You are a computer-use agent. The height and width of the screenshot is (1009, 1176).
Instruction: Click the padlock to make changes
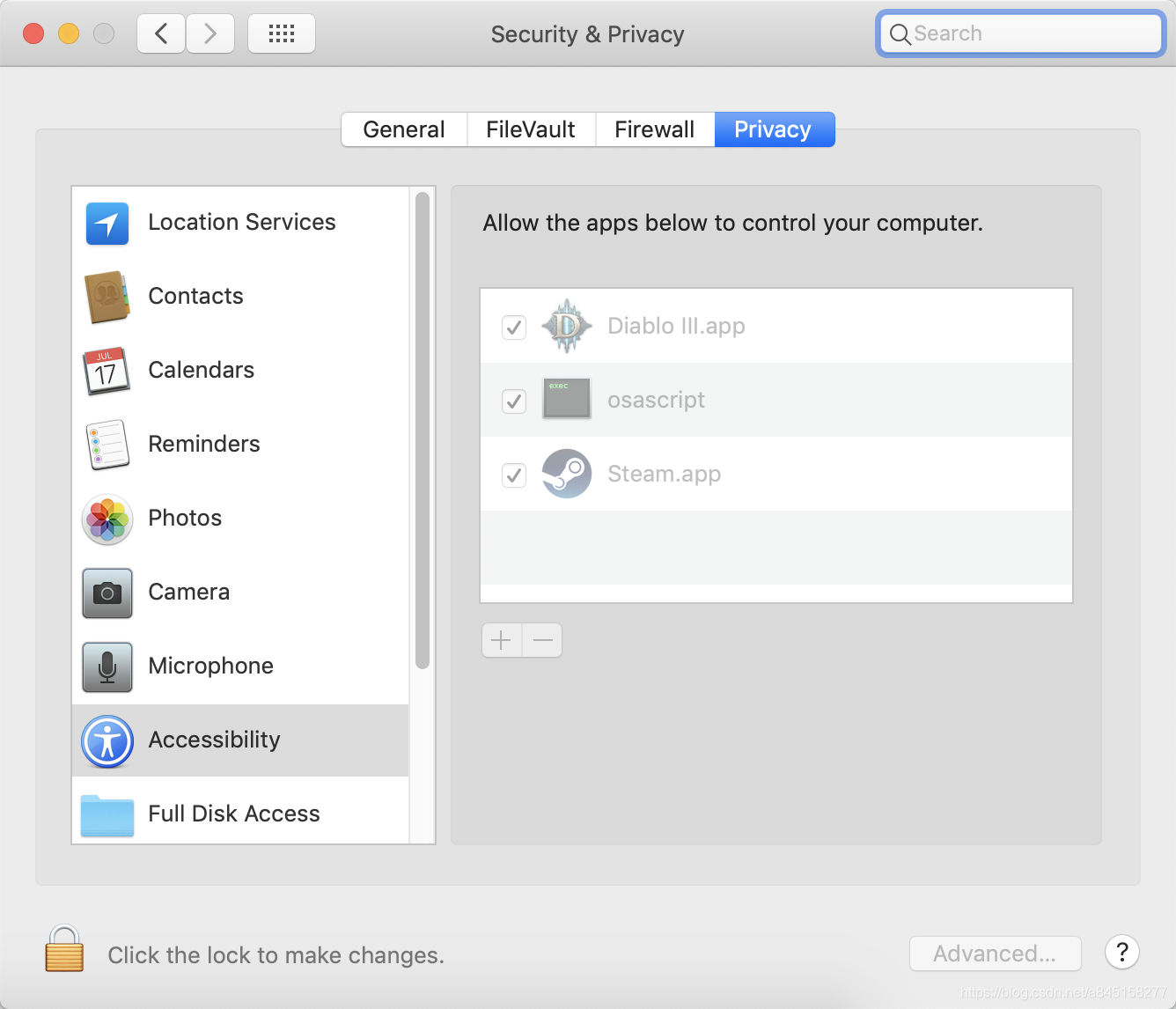point(64,948)
